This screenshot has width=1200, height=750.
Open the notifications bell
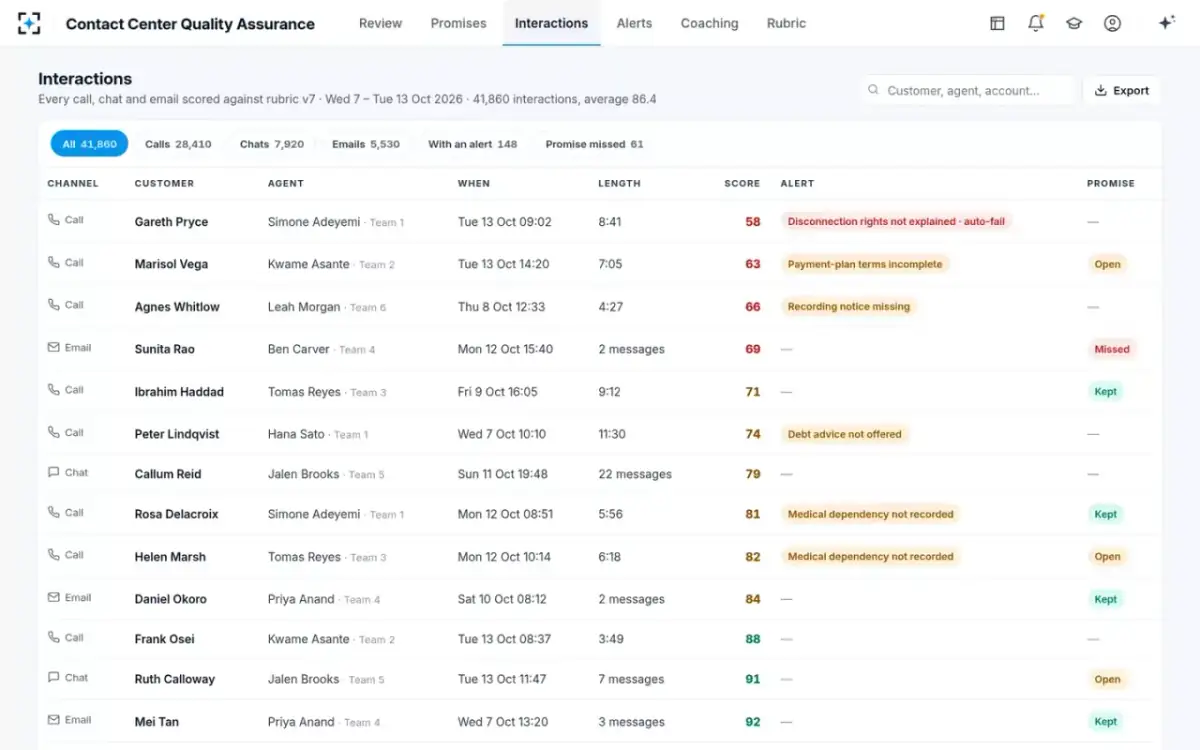[x=1036, y=23]
